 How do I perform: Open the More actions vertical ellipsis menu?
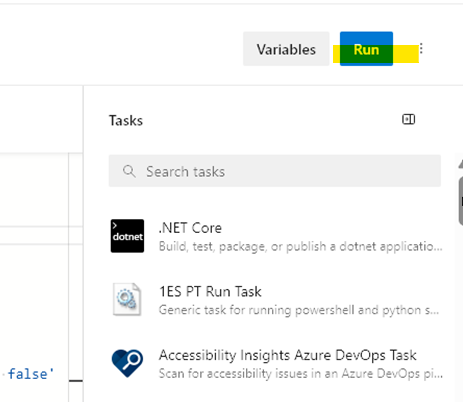point(421,49)
